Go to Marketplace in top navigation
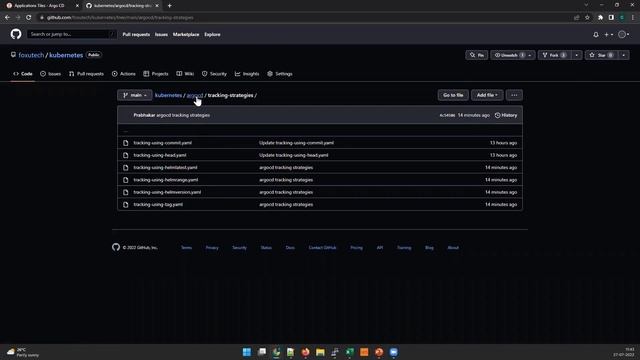This screenshot has width=640, height=360. [x=186, y=35]
